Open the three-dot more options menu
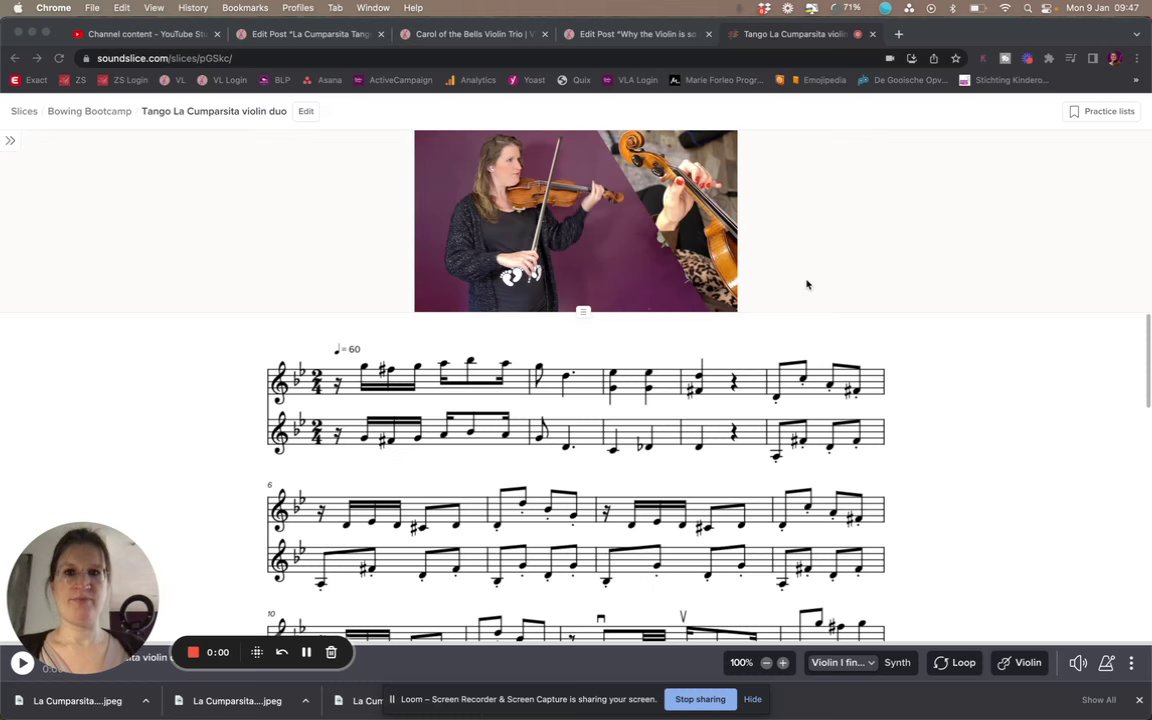Screen dimensions: 1152x720 tap(1131, 663)
